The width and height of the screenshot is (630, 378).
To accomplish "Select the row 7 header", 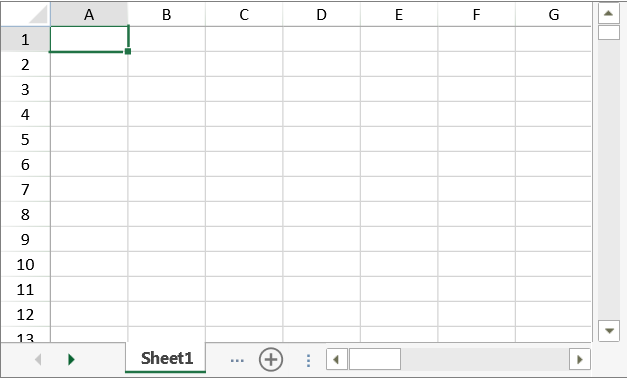I will click(25, 189).
